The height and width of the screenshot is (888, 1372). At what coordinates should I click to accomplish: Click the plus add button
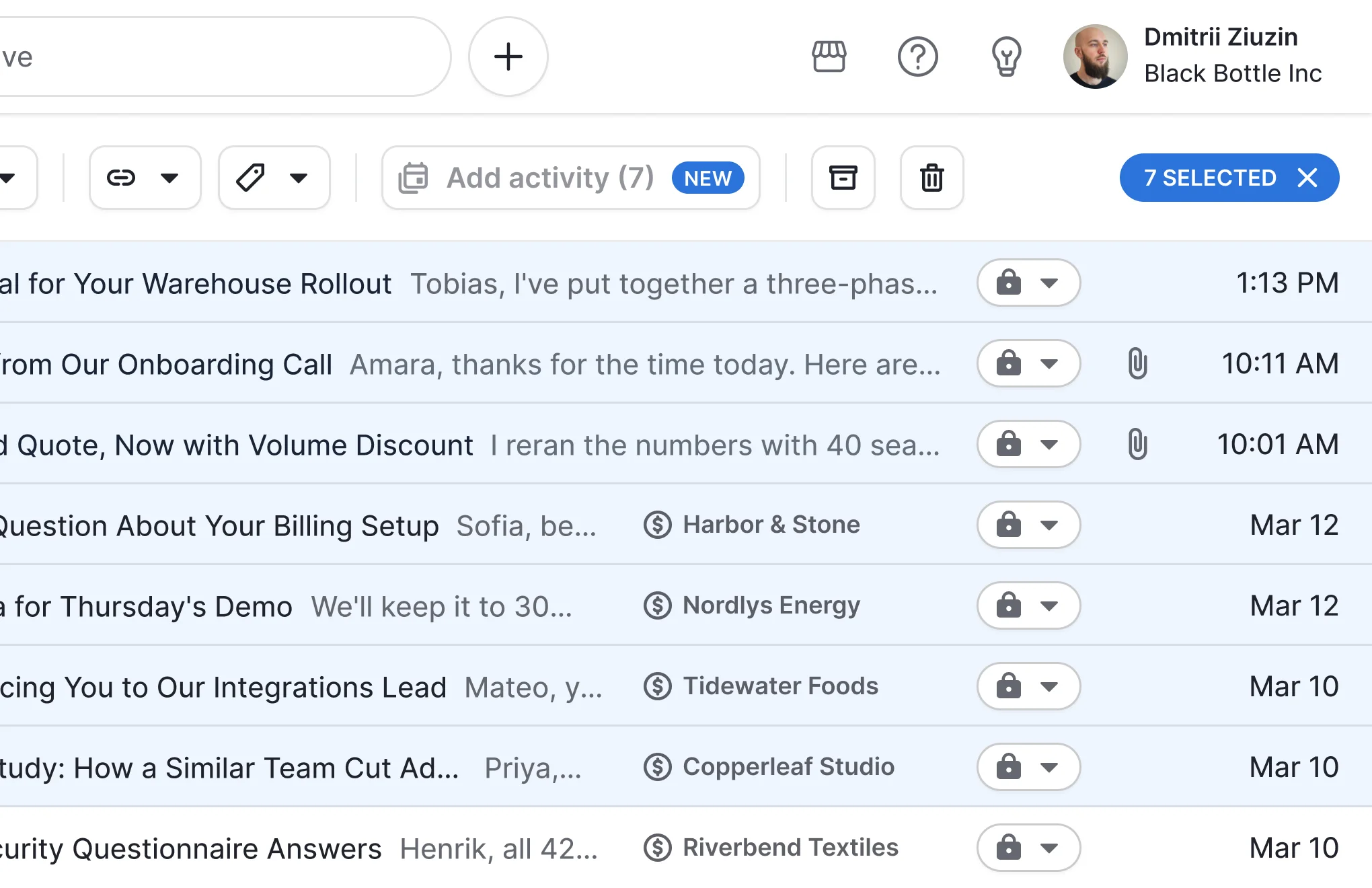[x=508, y=57]
